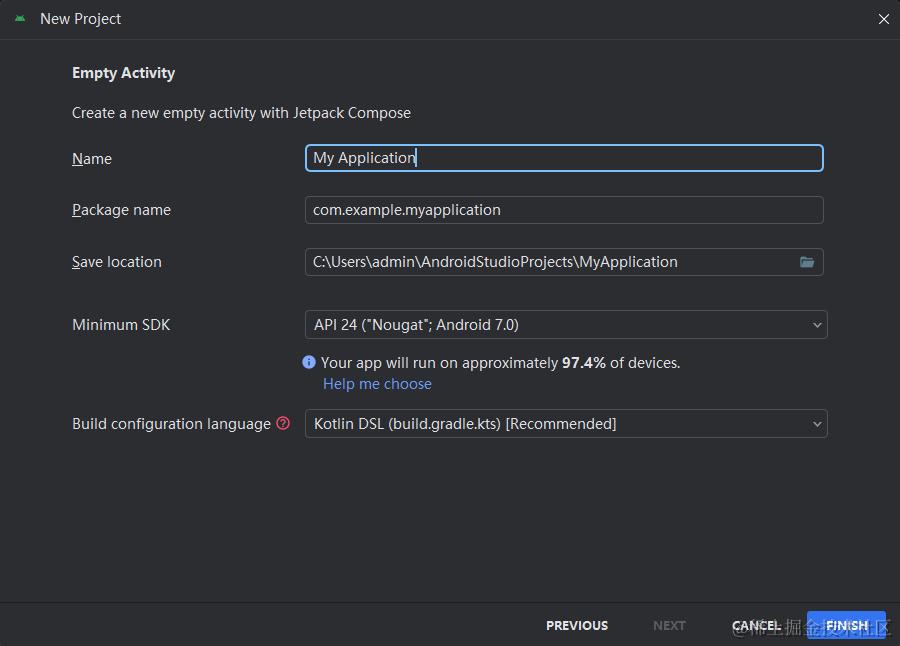Image resolution: width=900 pixels, height=646 pixels.
Task: Click the Empty Activity heading
Action: [123, 73]
